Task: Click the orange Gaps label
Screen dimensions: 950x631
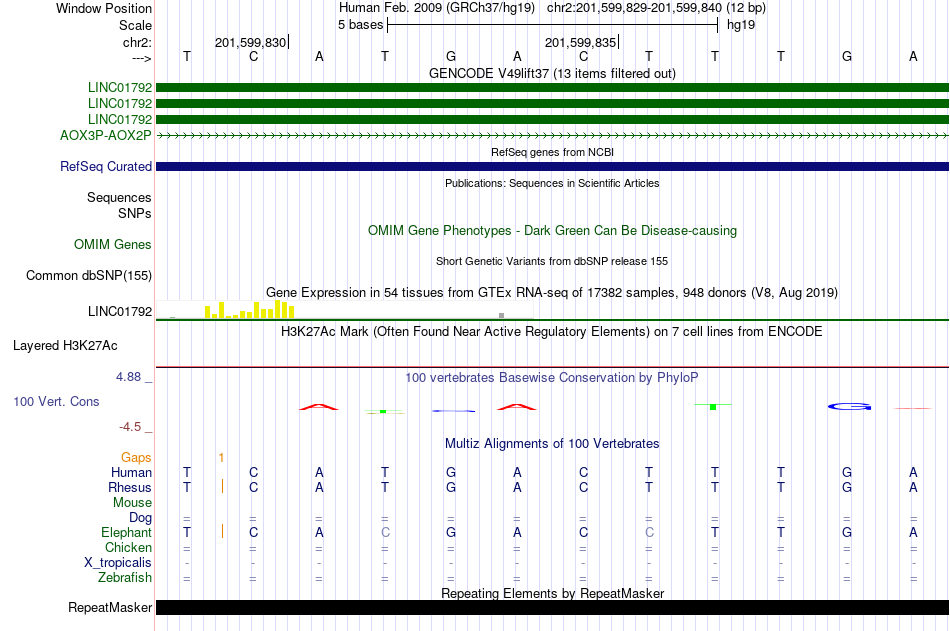Action: [x=136, y=457]
